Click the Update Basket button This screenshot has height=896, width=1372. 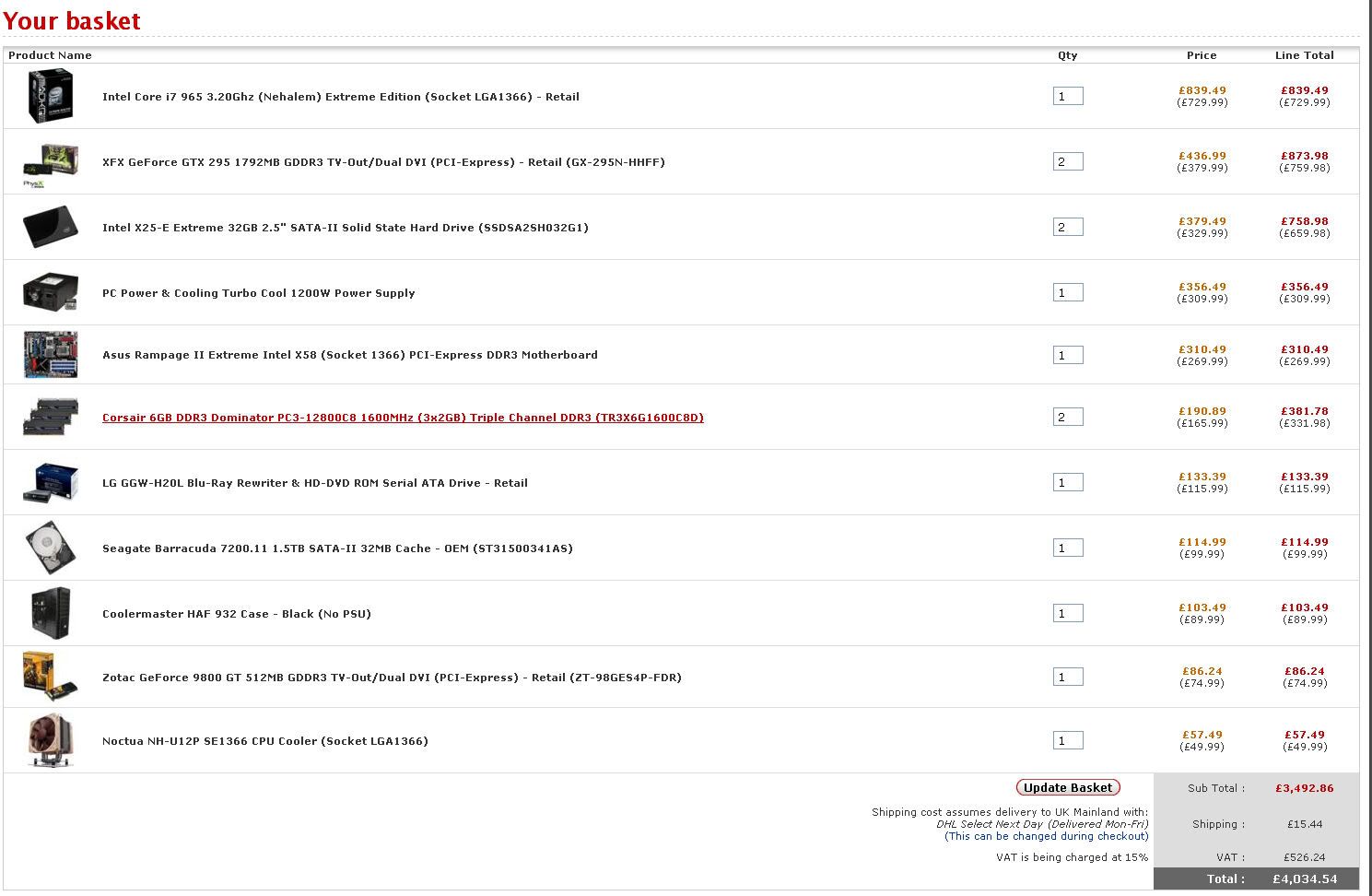(x=1068, y=787)
